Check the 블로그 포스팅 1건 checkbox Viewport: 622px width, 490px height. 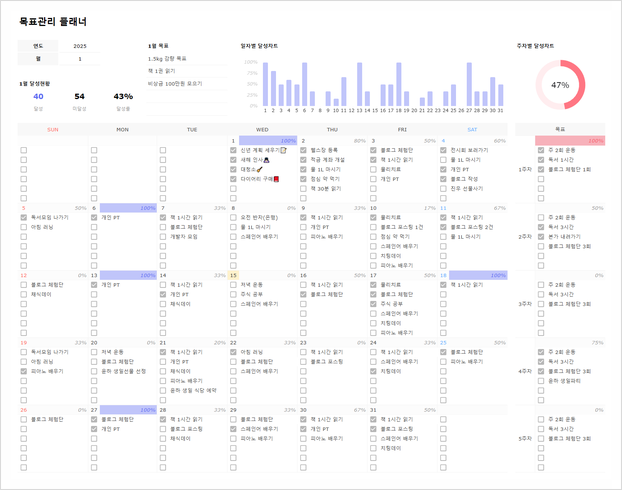[373, 227]
